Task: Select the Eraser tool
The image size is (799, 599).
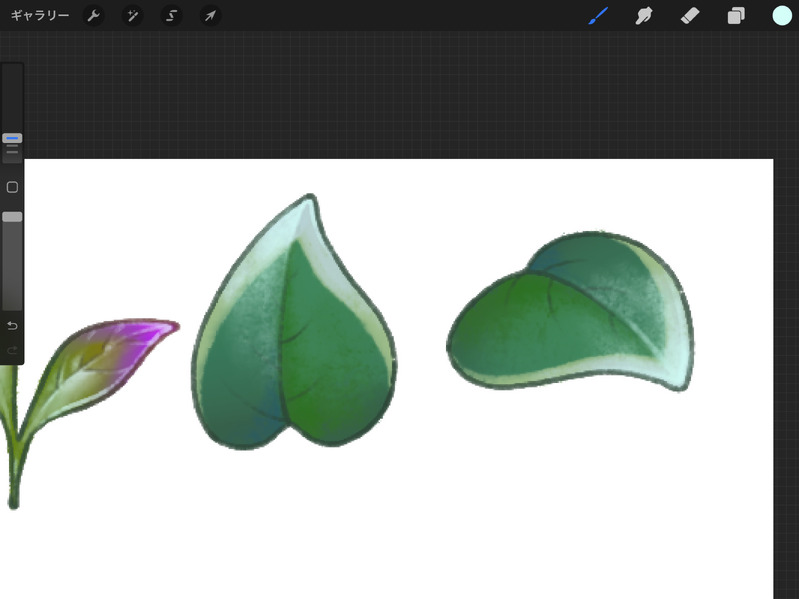Action: [x=690, y=16]
